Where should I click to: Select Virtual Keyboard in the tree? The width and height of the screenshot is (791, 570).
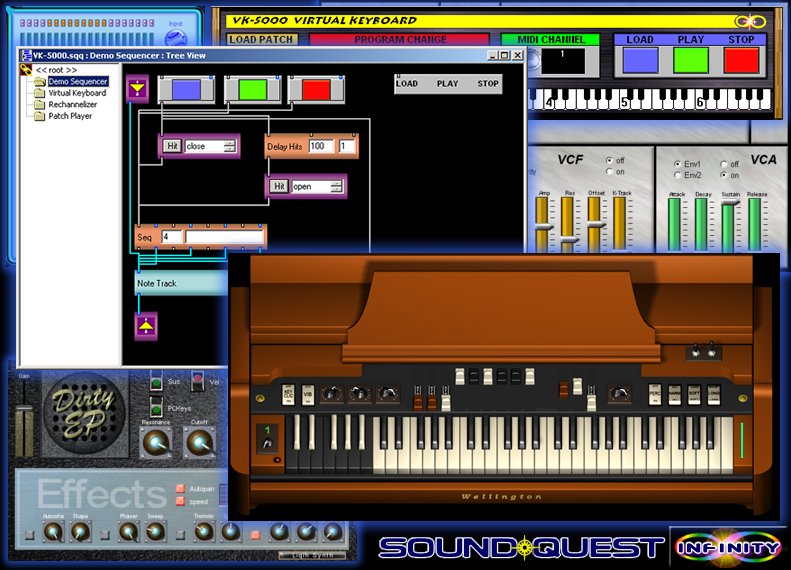point(77,93)
